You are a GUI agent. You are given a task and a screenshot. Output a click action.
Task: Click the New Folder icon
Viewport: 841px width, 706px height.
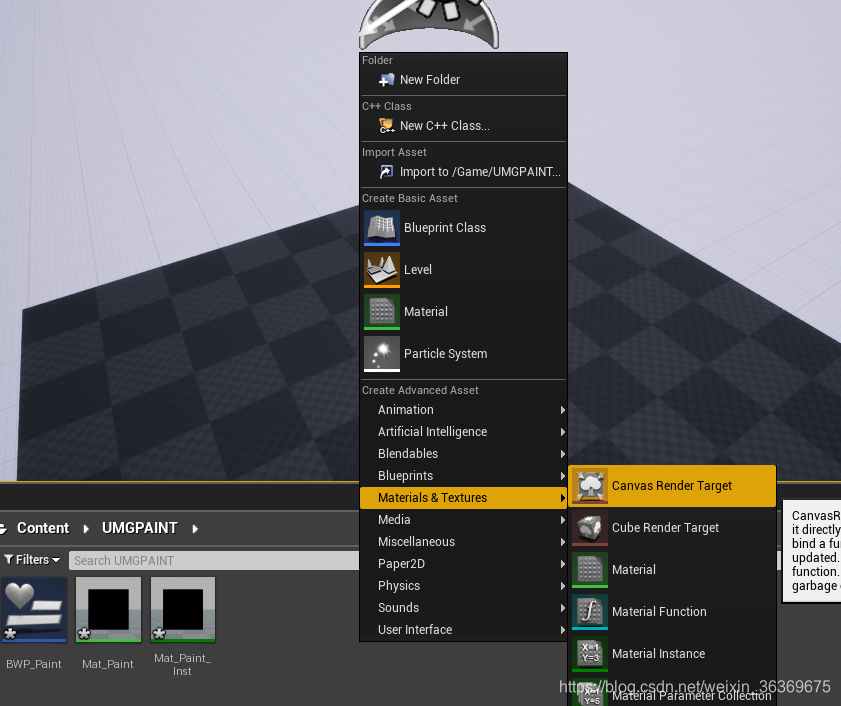[x=386, y=80]
